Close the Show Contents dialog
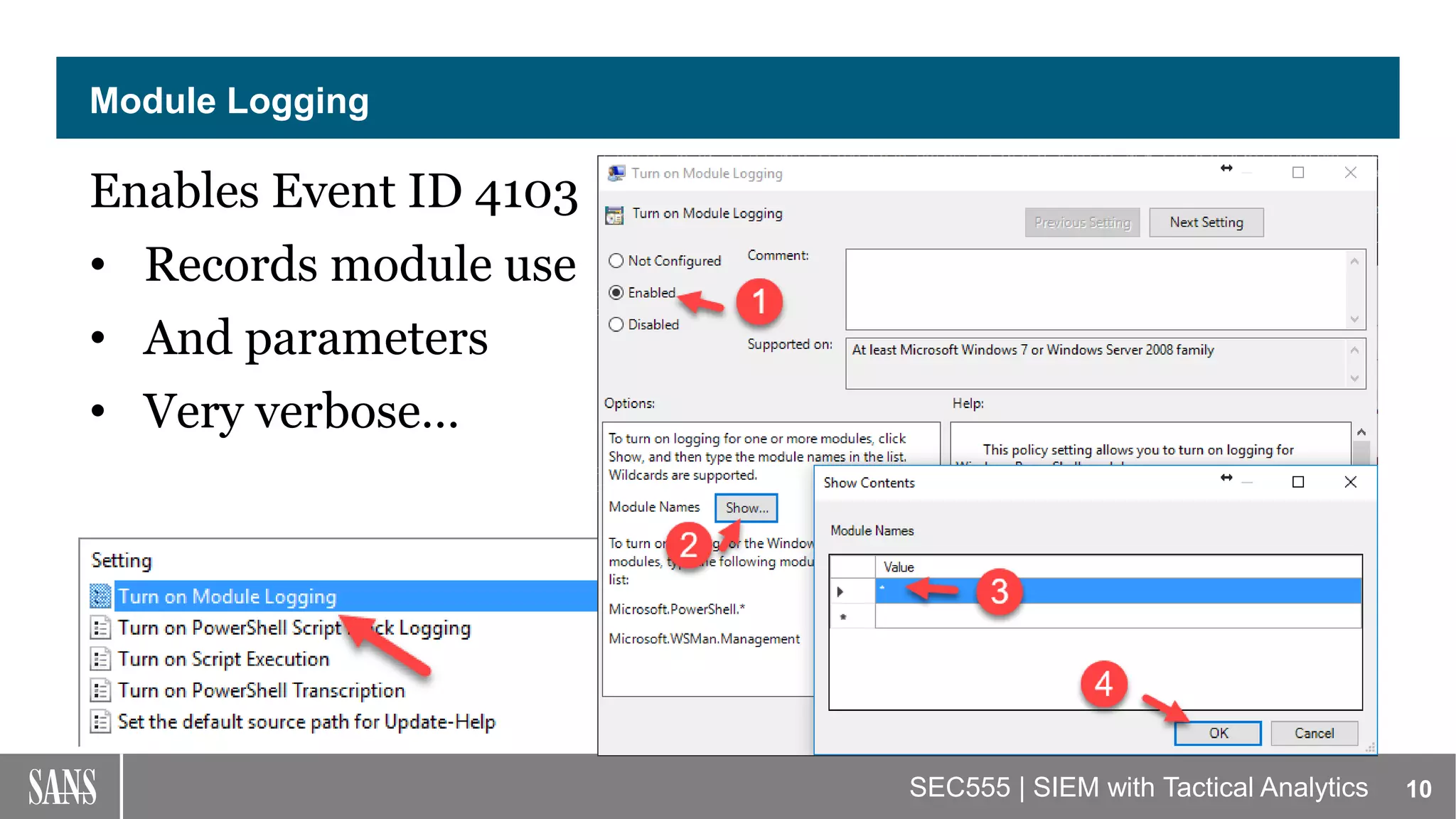This screenshot has width=1456, height=819. 1351,482
